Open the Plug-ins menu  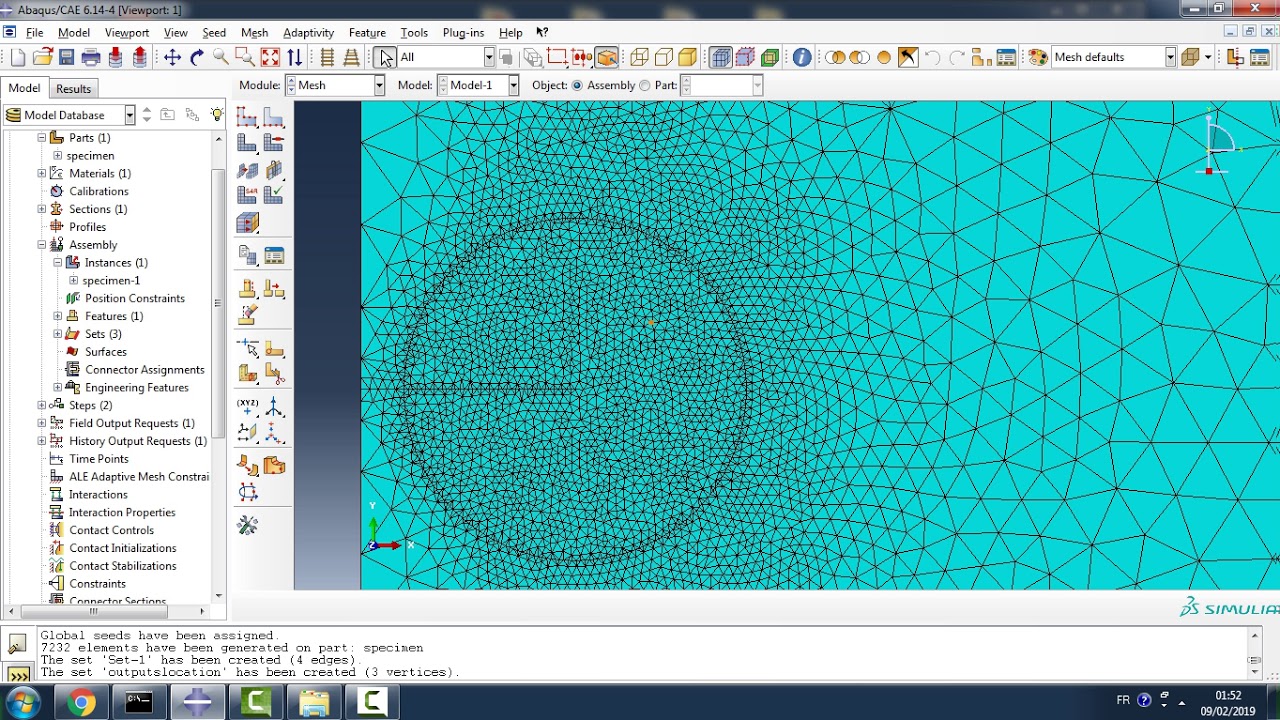(463, 33)
